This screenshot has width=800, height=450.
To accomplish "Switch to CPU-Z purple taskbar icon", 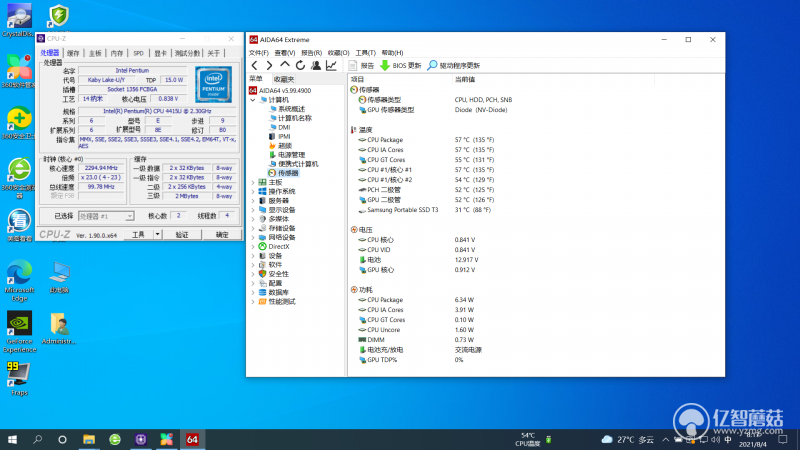I will pyautogui.click(x=141, y=439).
